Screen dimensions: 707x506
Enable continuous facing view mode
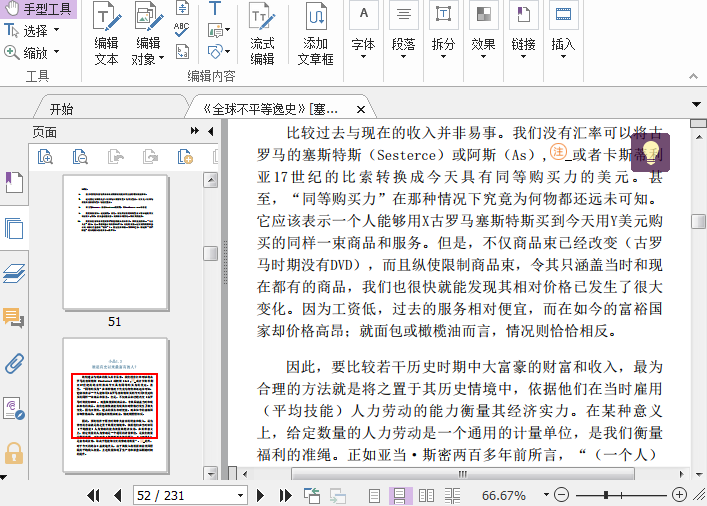pyautogui.click(x=452, y=496)
